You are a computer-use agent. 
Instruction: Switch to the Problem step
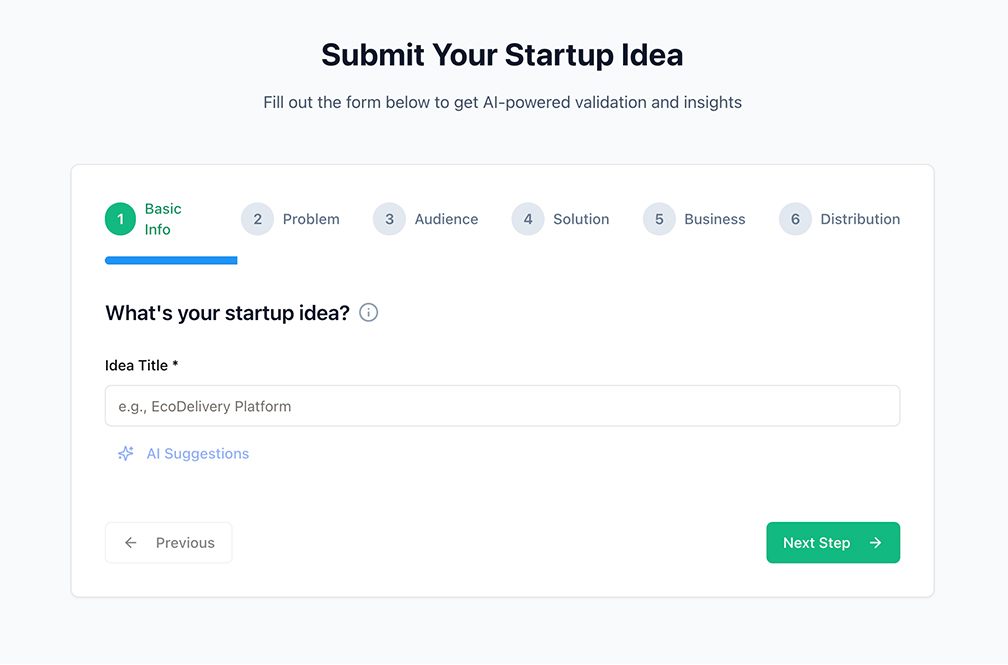pyautogui.click(x=311, y=219)
